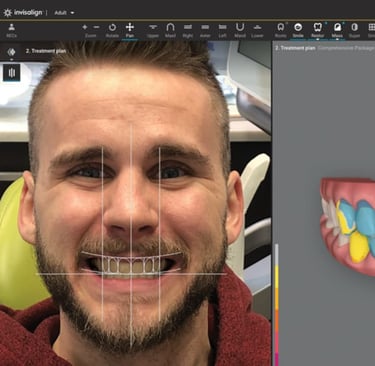Click the vertical bars comparison icon

(12, 73)
